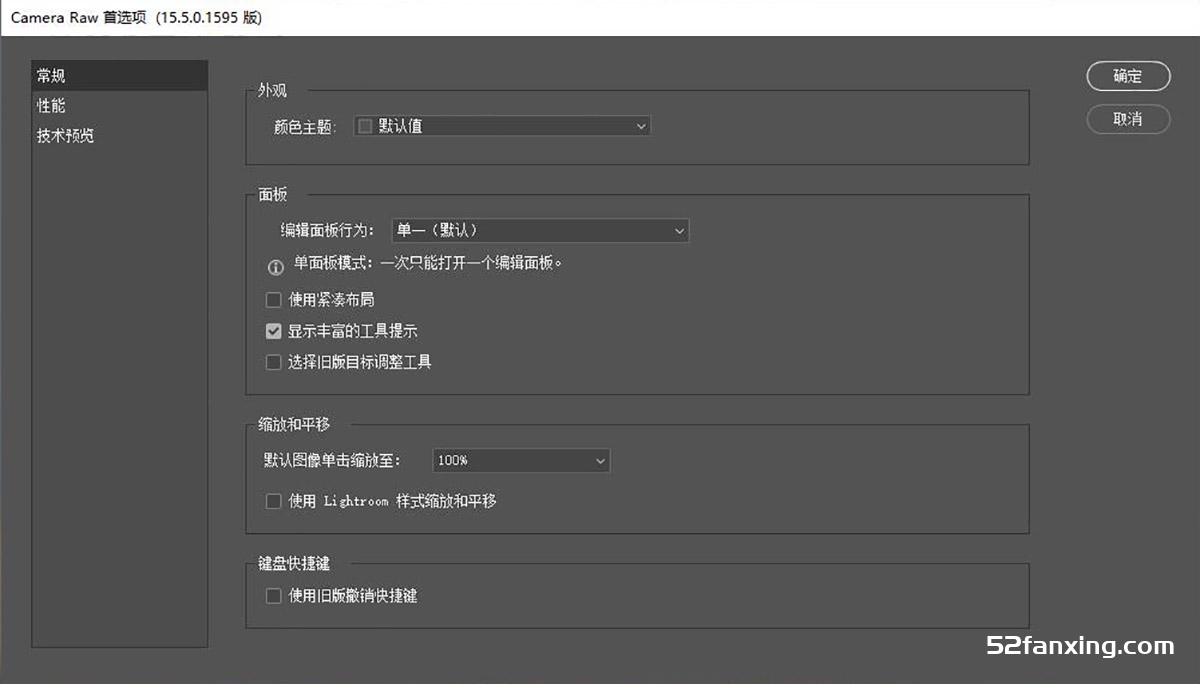Enable the 使用紧凑布局 checkbox
The height and width of the screenshot is (684, 1200).
pyautogui.click(x=273, y=300)
